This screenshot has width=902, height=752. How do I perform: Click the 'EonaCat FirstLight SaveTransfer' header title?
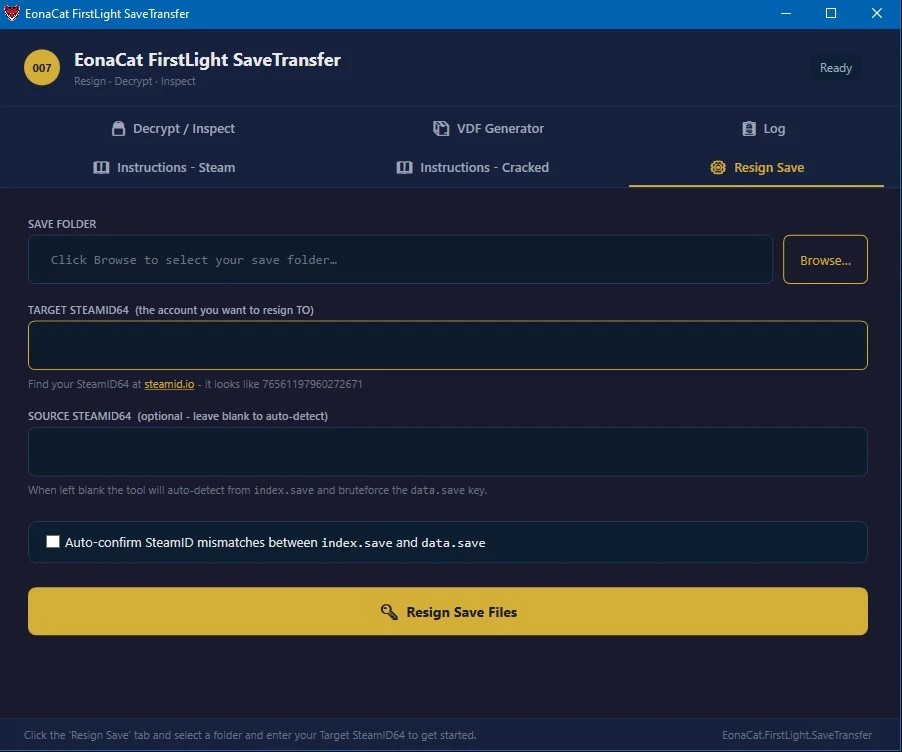click(207, 59)
